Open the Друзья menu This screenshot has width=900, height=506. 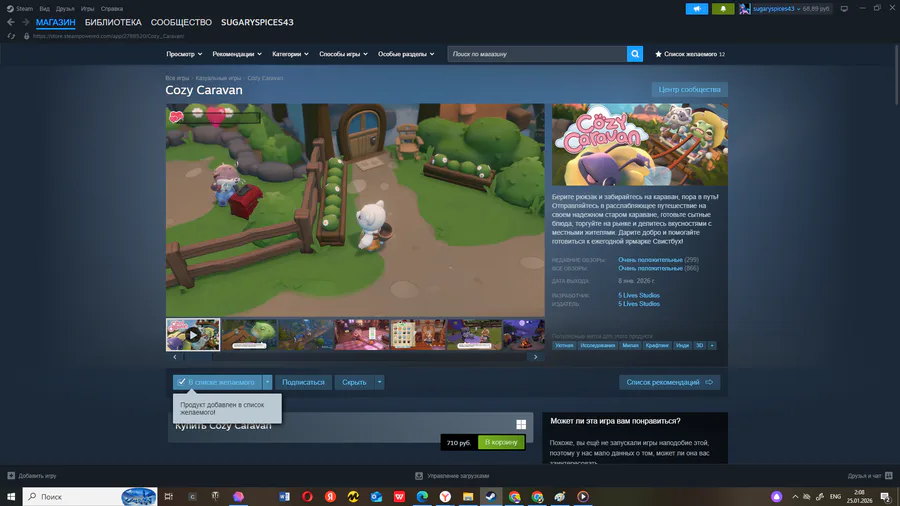pyautogui.click(x=65, y=9)
